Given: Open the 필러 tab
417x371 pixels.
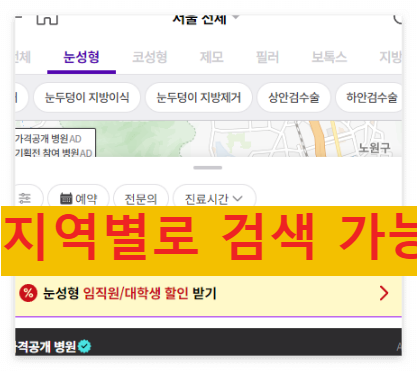Looking at the screenshot, I should pyautogui.click(x=267, y=57).
